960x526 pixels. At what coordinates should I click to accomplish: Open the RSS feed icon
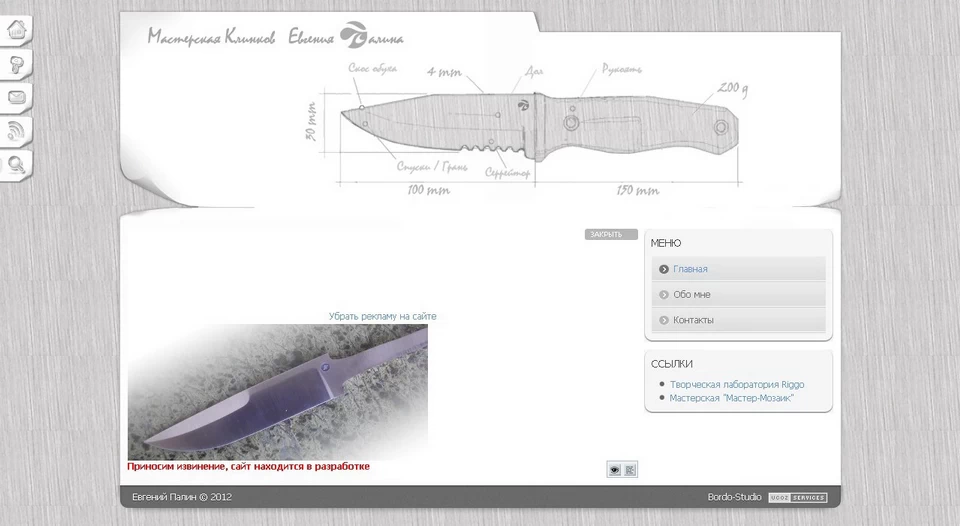16,130
